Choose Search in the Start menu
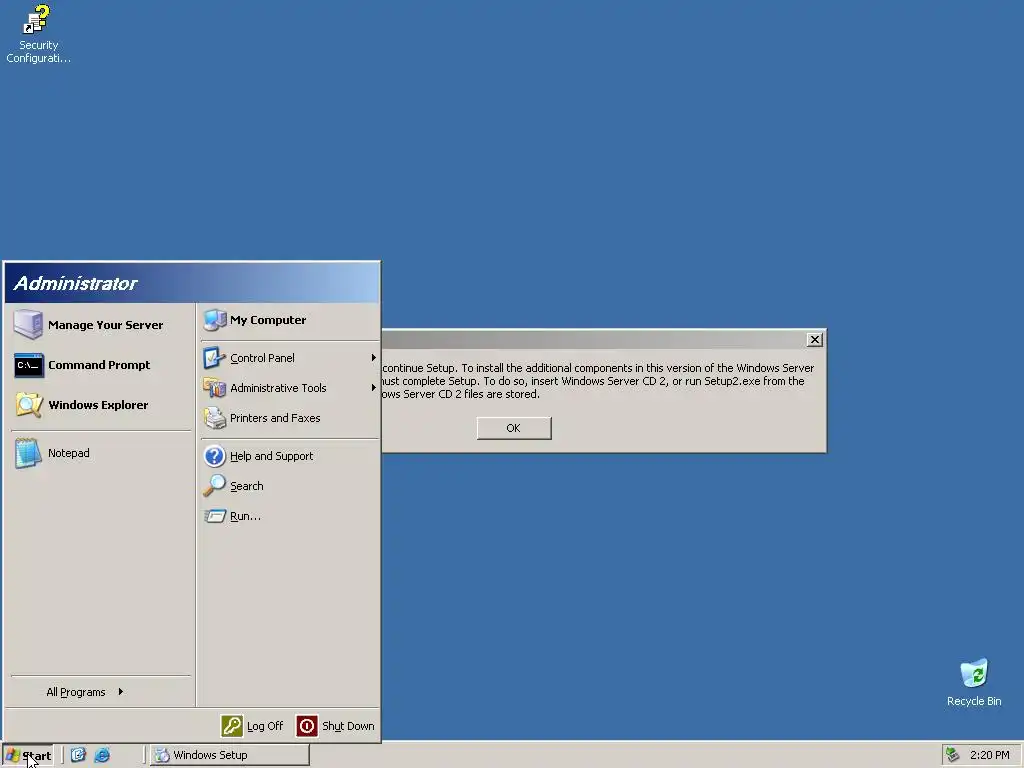Viewport: 1024px width, 768px height. point(289,486)
